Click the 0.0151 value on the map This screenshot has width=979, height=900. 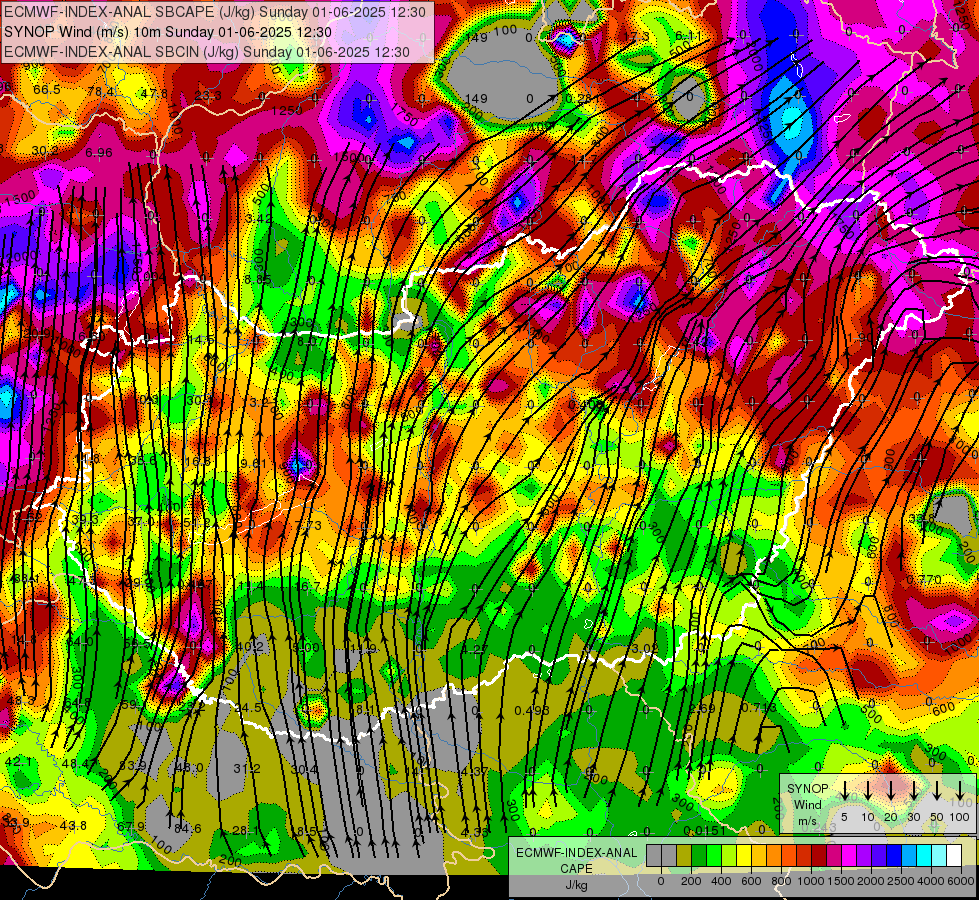click(x=704, y=831)
